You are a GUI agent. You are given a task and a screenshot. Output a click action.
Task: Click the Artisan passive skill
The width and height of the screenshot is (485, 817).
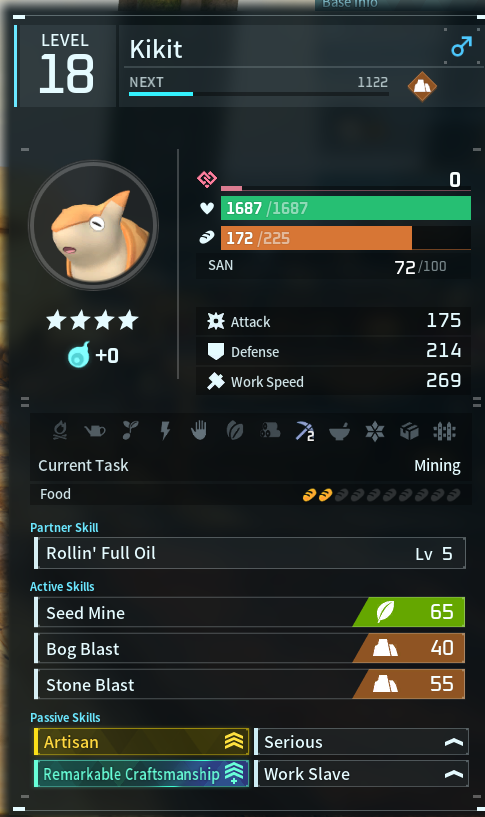[x=141, y=741]
